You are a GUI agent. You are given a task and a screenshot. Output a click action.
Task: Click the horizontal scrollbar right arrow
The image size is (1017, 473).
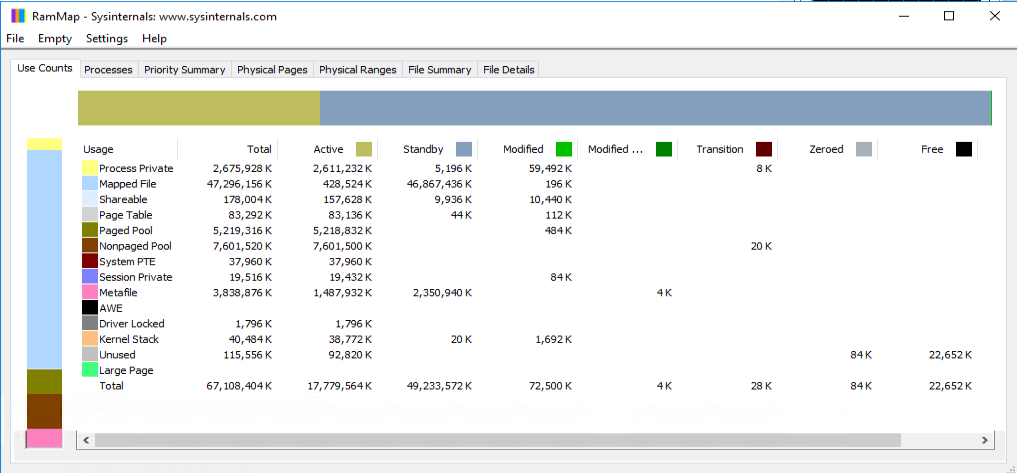point(985,440)
